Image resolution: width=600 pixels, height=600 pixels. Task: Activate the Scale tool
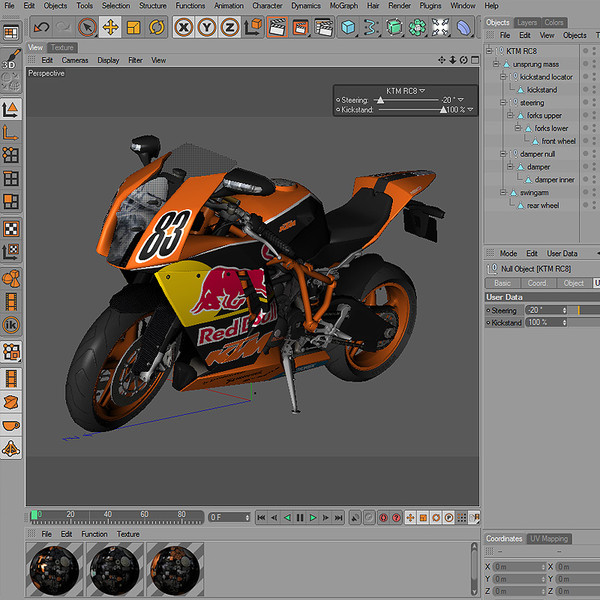pyautogui.click(x=133, y=28)
